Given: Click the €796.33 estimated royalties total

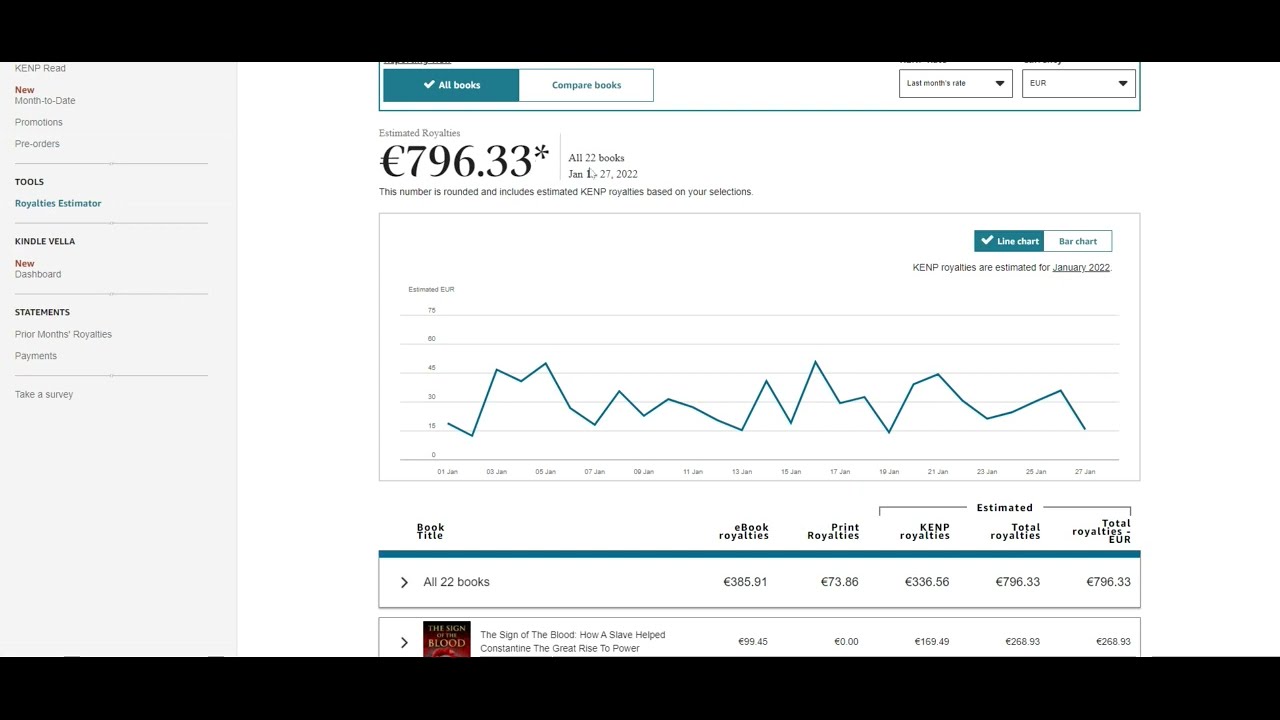Looking at the screenshot, I should (464, 161).
